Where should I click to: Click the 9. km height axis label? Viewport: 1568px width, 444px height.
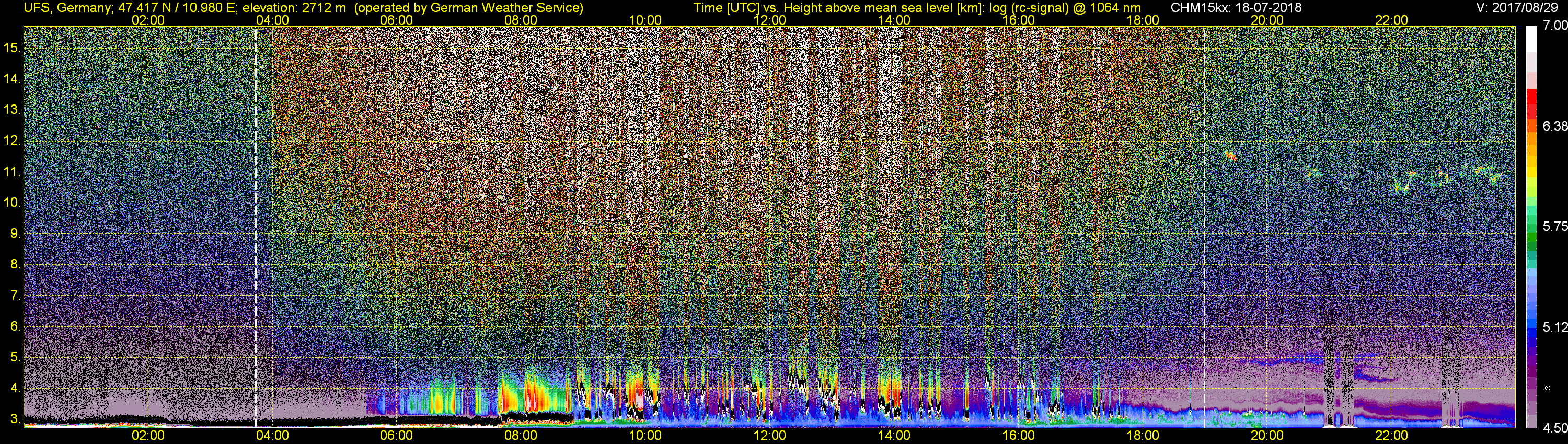click(16, 233)
